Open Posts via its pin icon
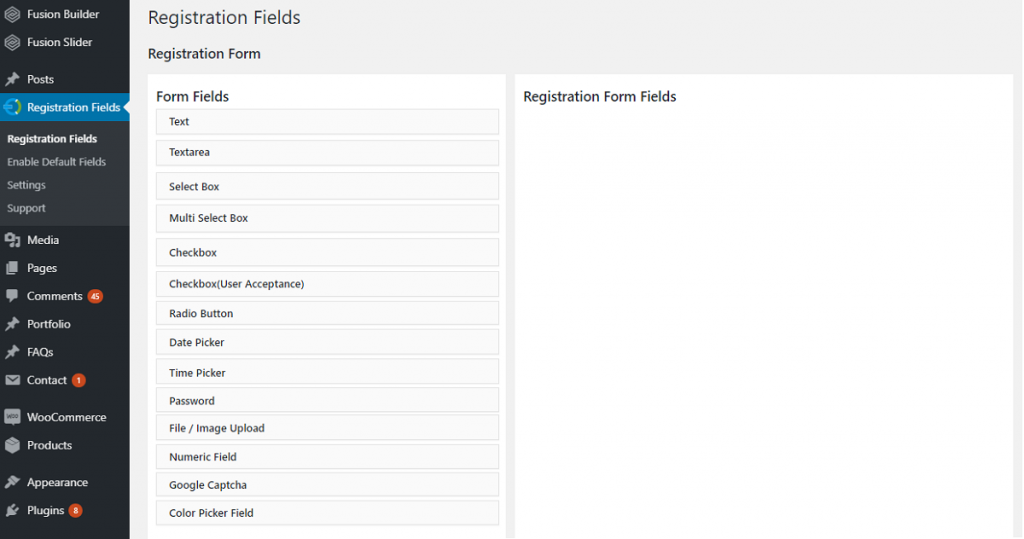 pos(12,79)
